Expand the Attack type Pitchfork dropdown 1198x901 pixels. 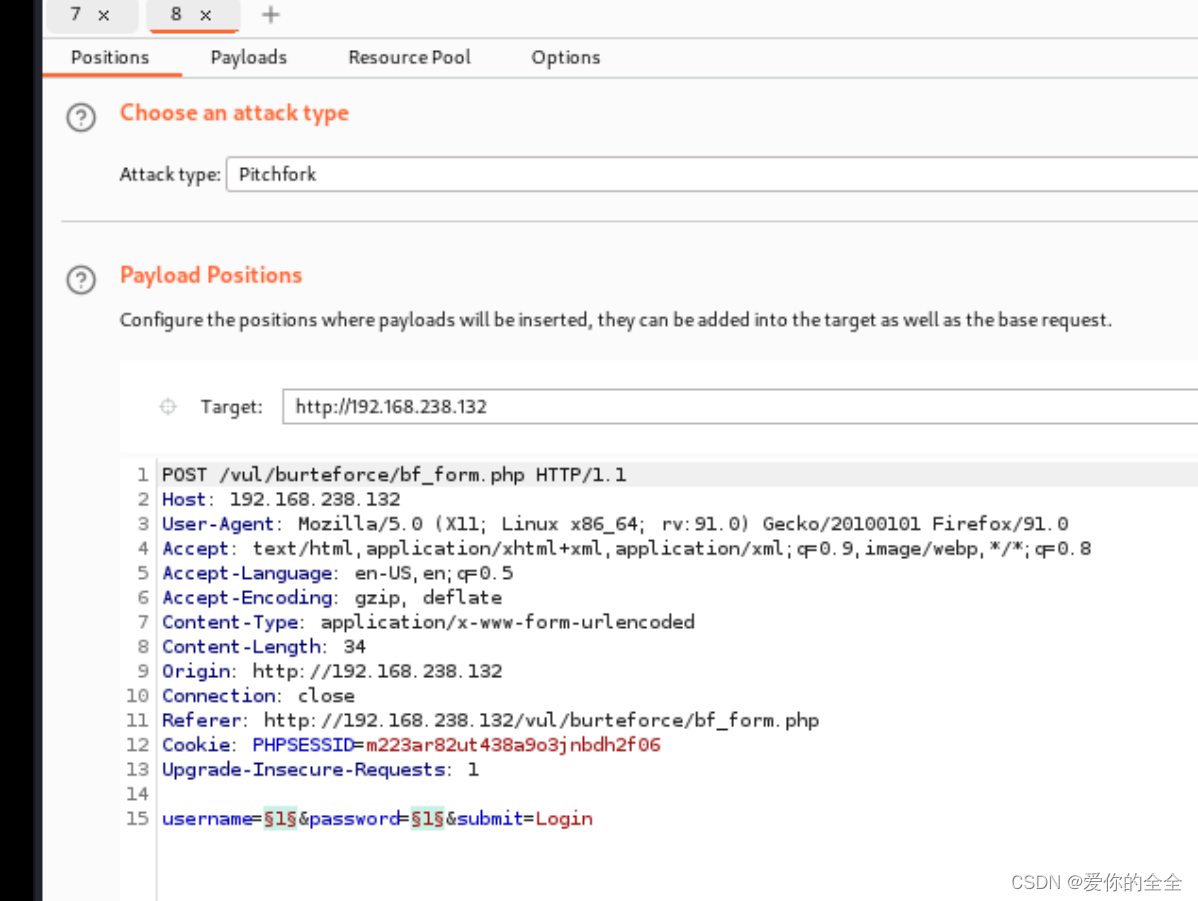(x=712, y=174)
